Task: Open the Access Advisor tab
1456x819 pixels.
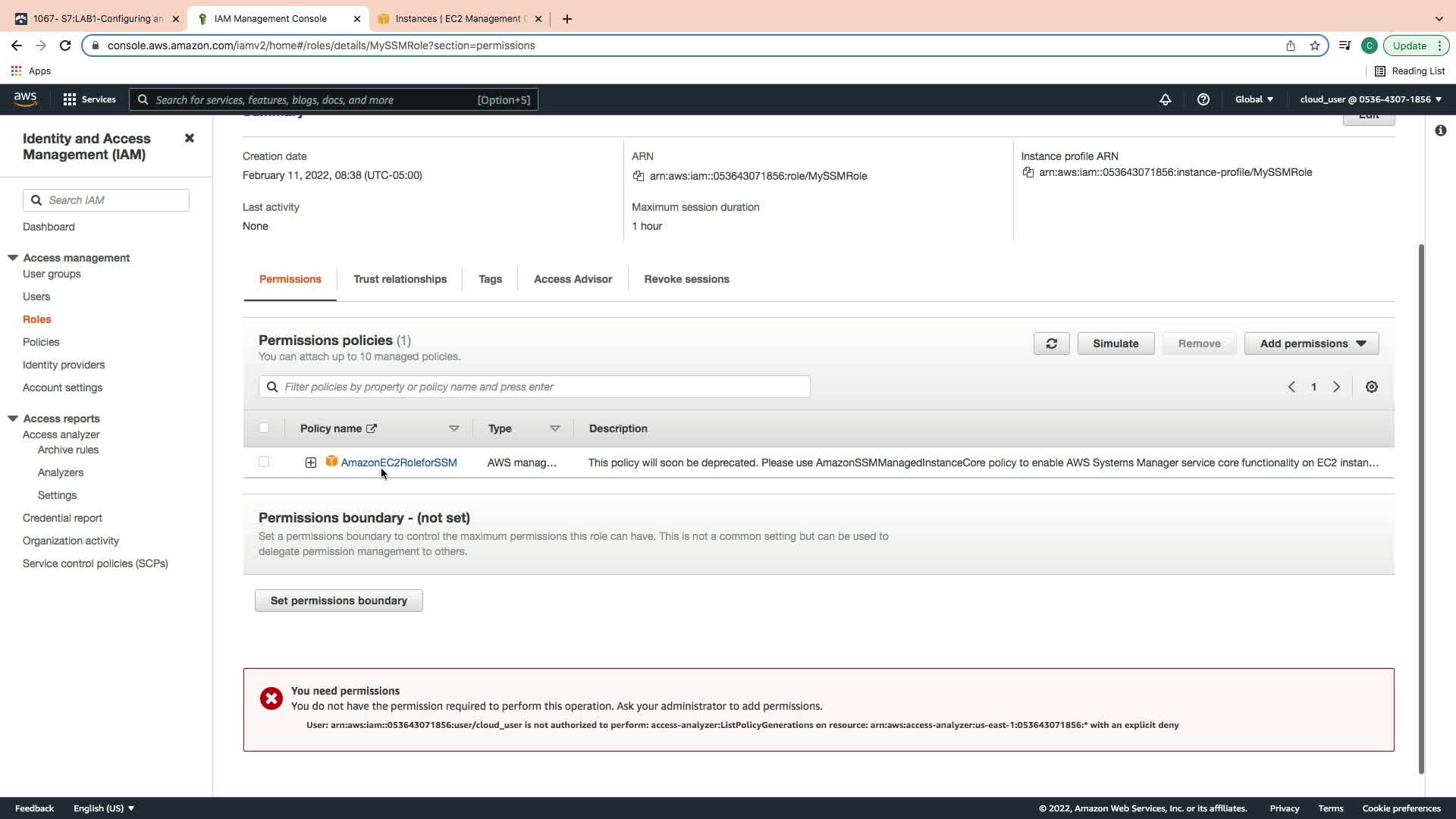Action: (x=573, y=279)
